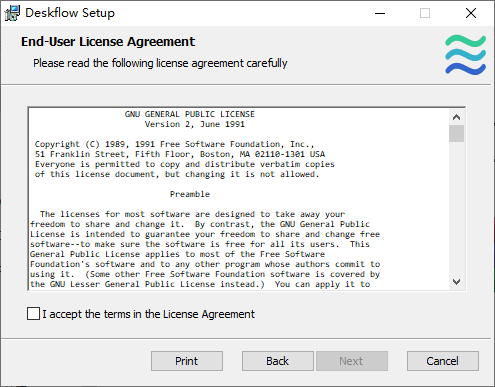The width and height of the screenshot is (495, 387).
Task: Click the license scrollbar thumb
Action: click(x=456, y=134)
